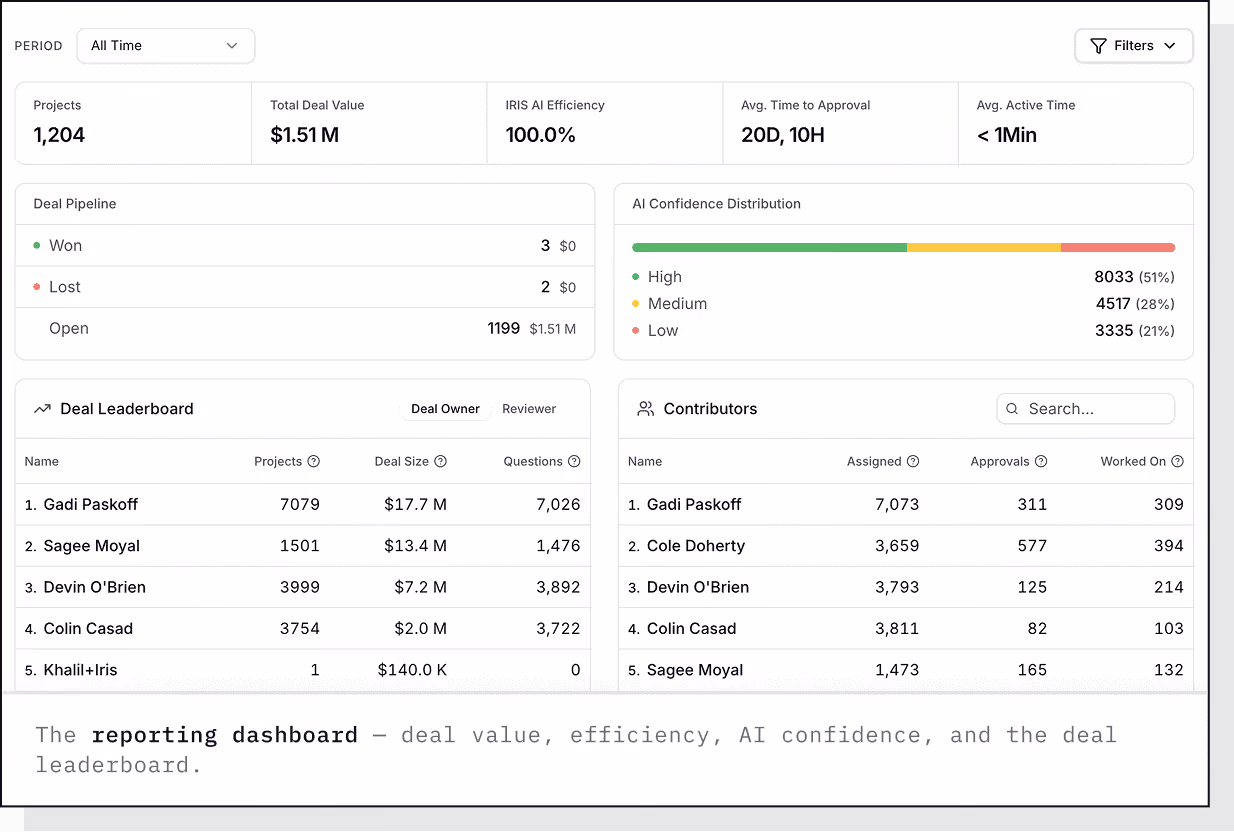Click the help icon next to Approvals

(1041, 462)
